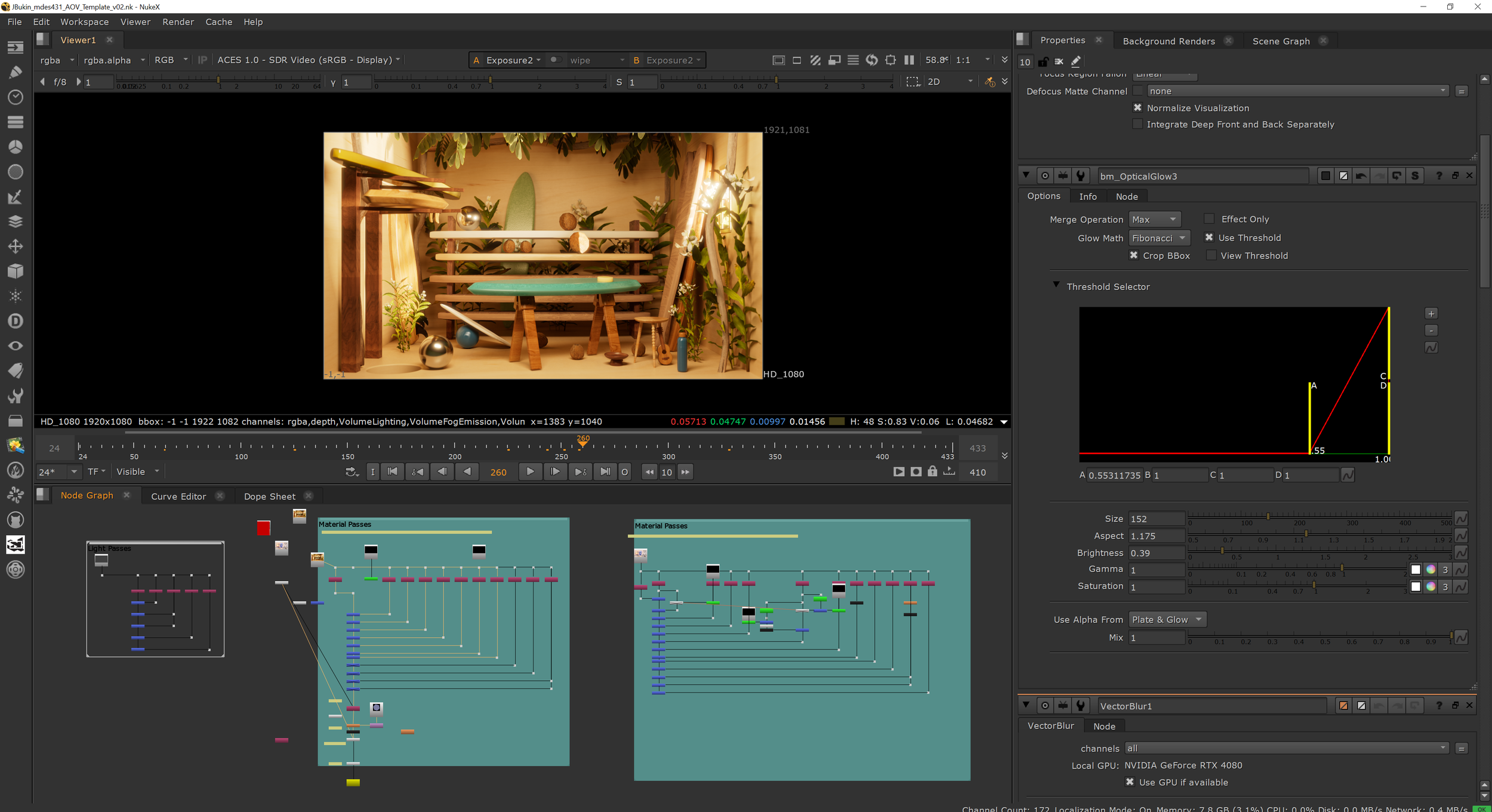Screen dimensions: 1492x812
Task: Click the Brightness slider track
Action: point(1319,552)
